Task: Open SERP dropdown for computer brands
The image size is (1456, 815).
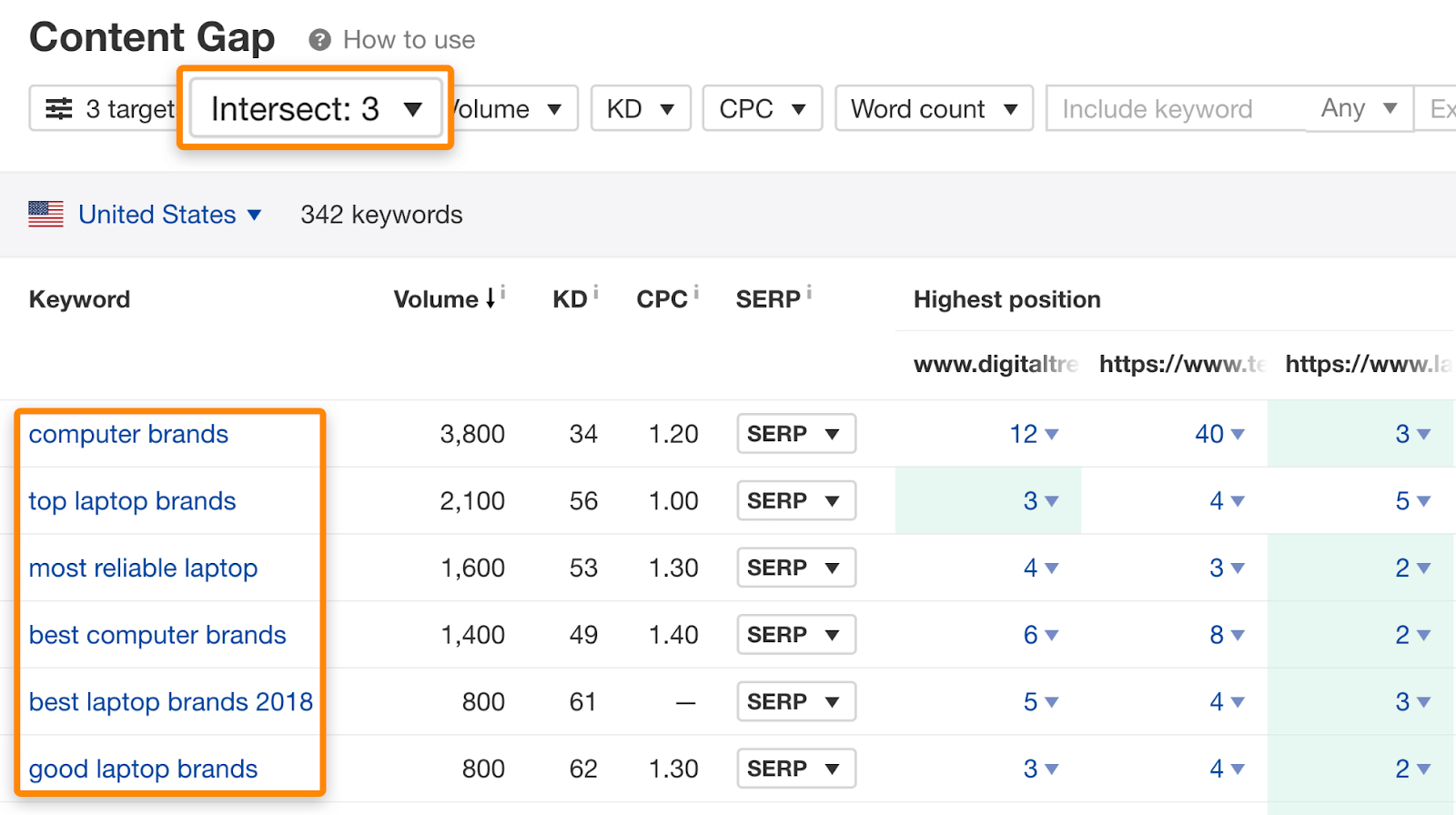Action: 795,434
